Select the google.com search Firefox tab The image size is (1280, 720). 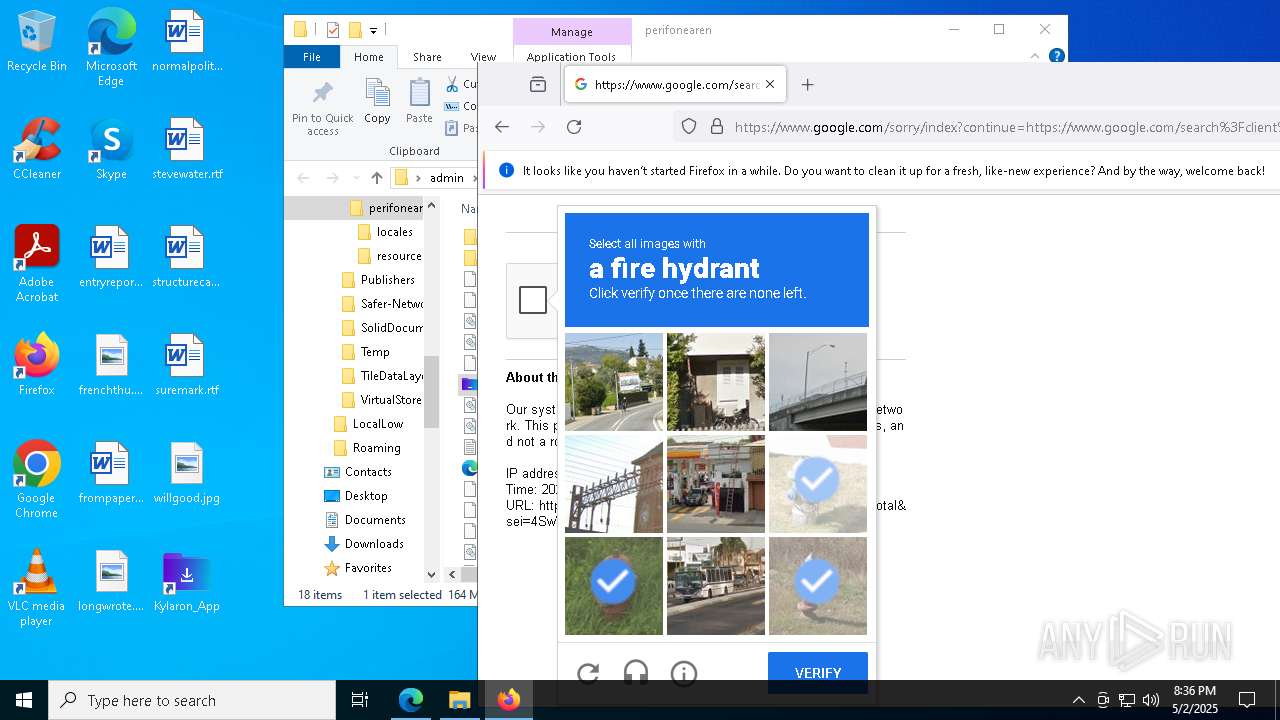(675, 85)
